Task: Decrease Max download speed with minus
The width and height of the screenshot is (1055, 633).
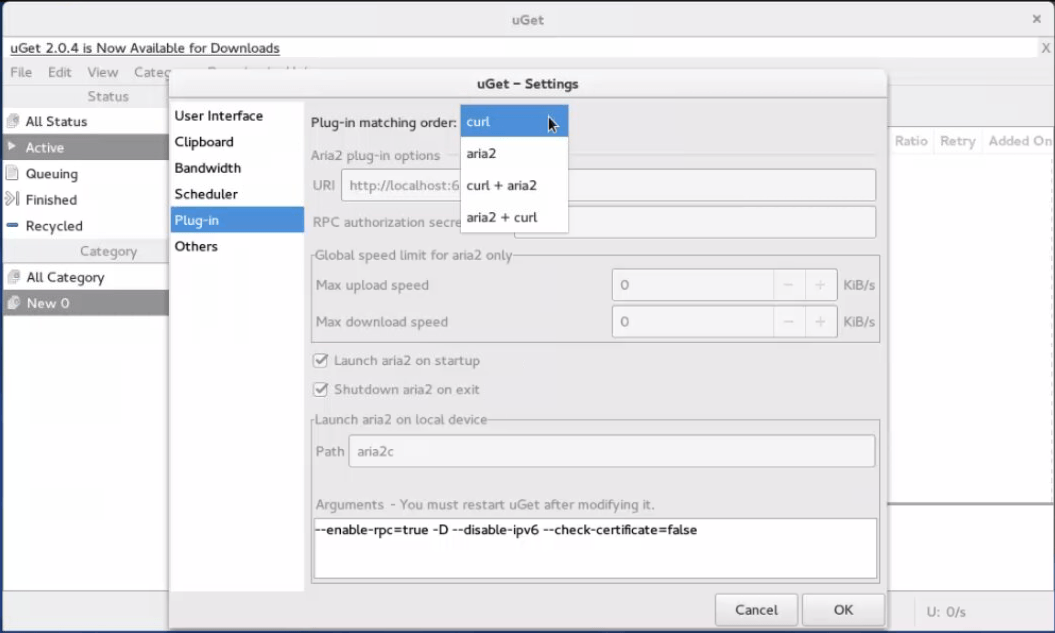Action: tap(788, 322)
